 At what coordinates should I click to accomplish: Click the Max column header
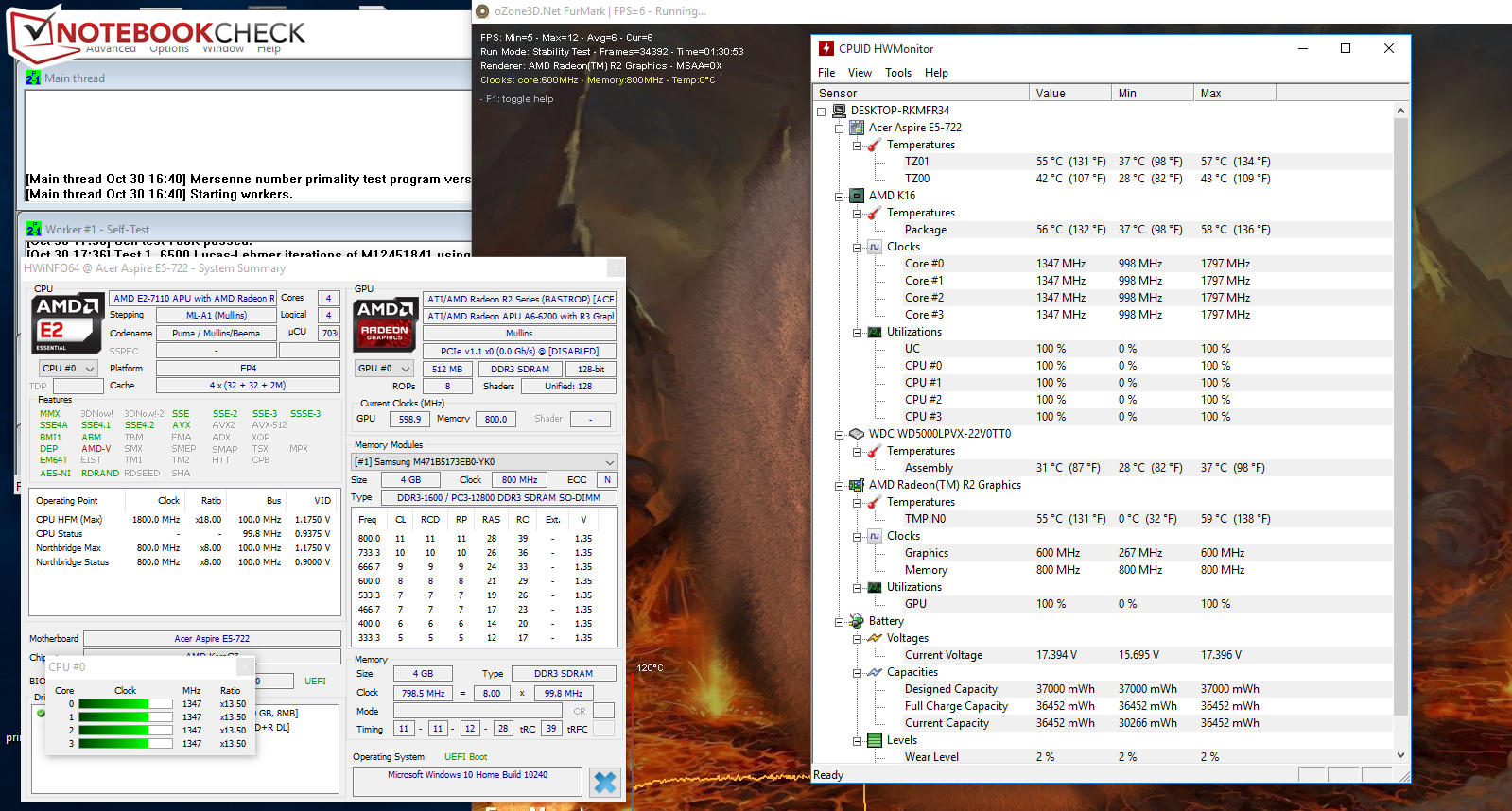click(1235, 93)
